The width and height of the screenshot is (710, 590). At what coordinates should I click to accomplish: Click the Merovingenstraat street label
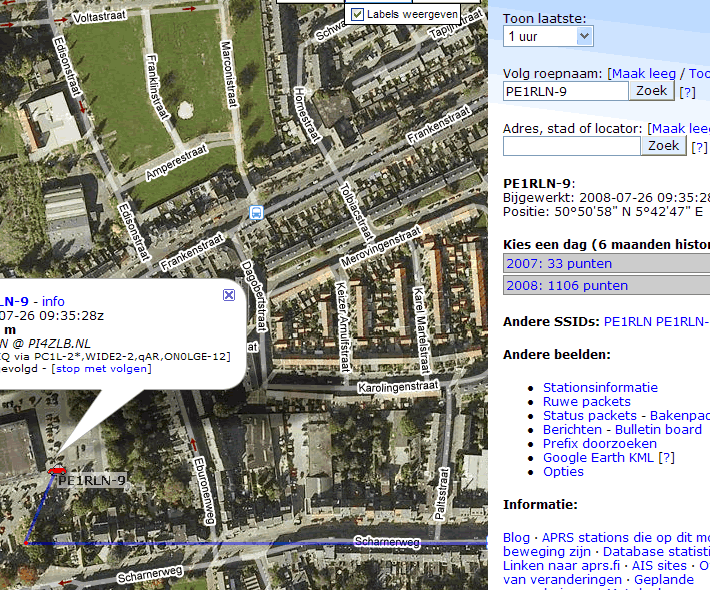381,247
